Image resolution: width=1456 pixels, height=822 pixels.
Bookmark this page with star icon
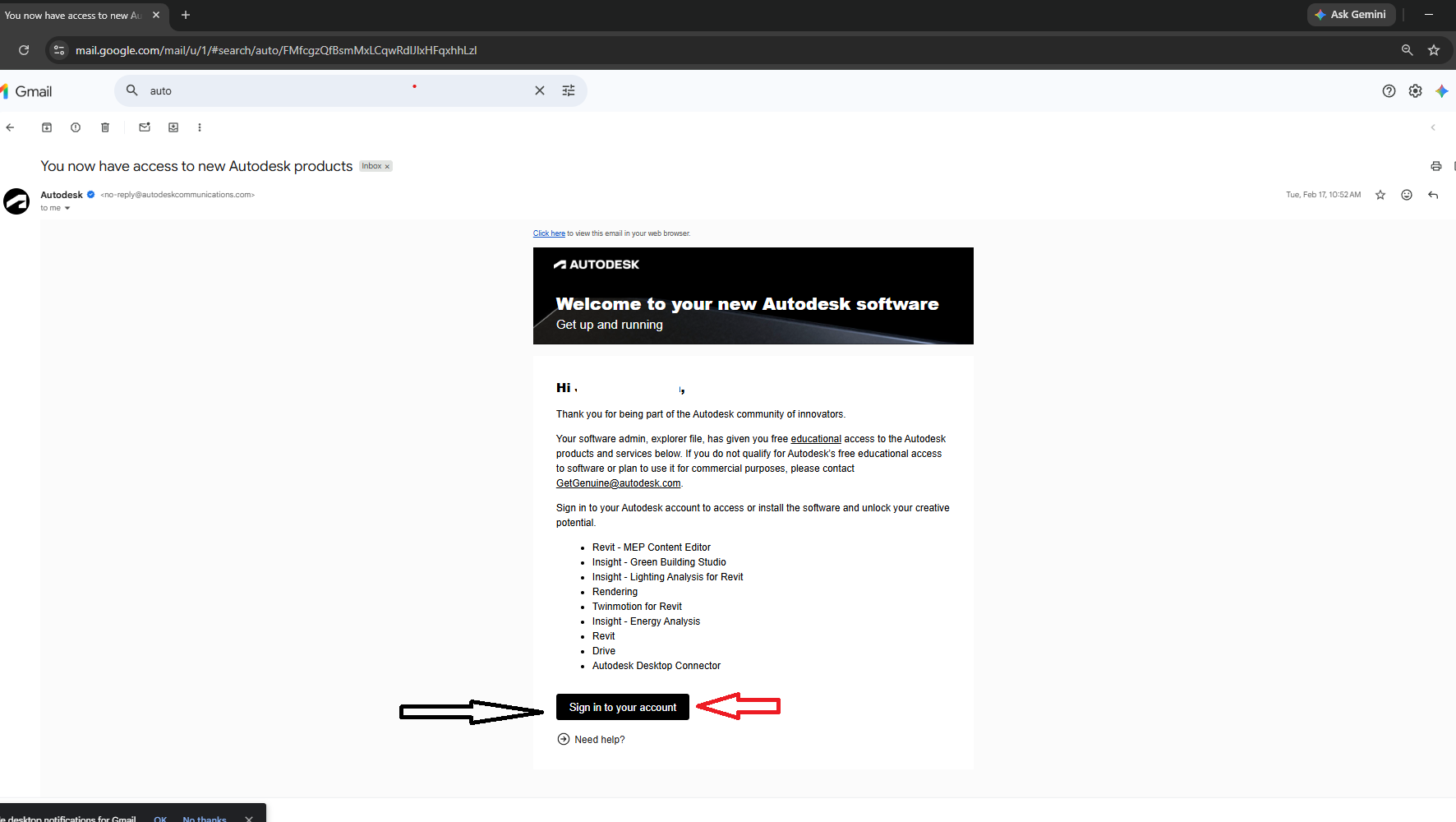1434,50
